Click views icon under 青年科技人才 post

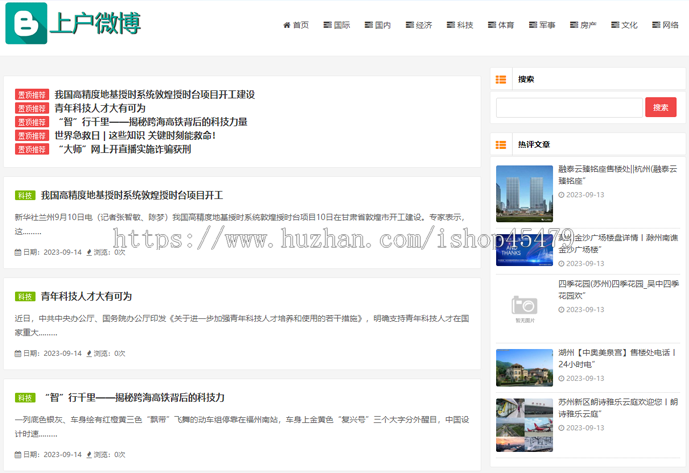(89, 353)
